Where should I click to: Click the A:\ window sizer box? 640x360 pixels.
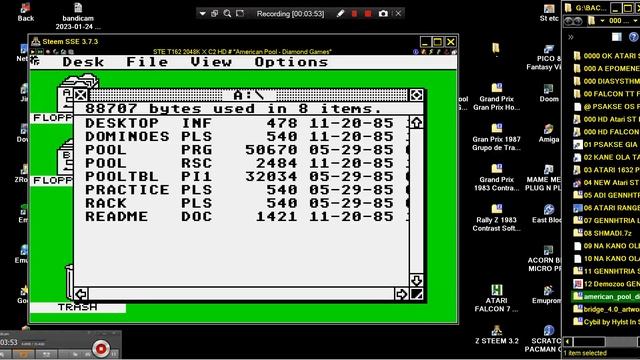[x=416, y=294]
